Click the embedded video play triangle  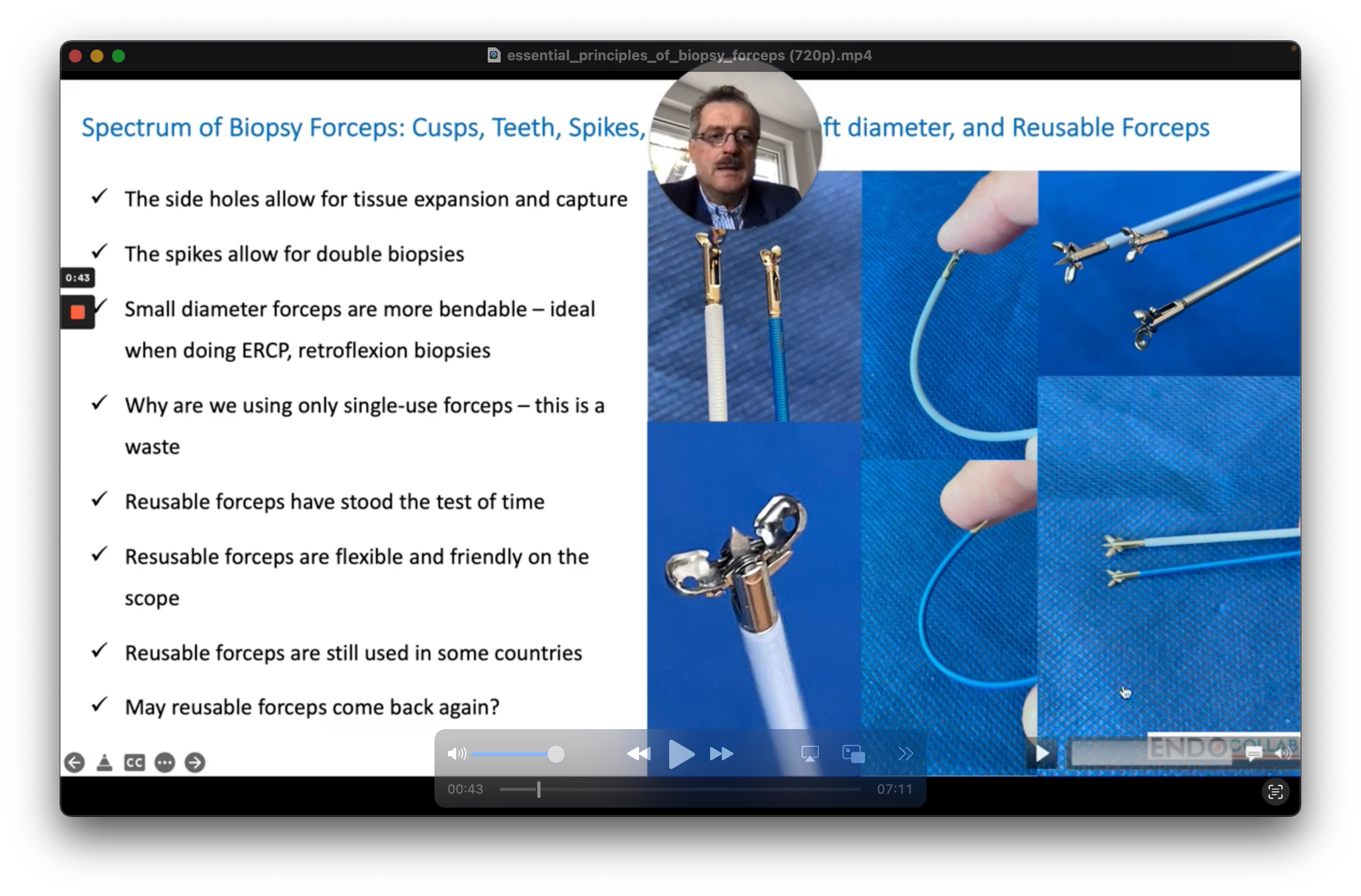coord(1042,754)
